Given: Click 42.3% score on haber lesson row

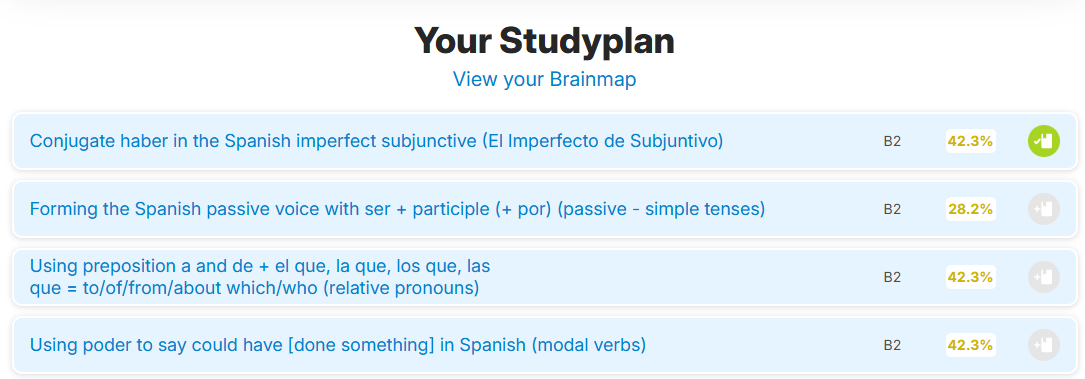Looking at the screenshot, I should pos(971,141).
